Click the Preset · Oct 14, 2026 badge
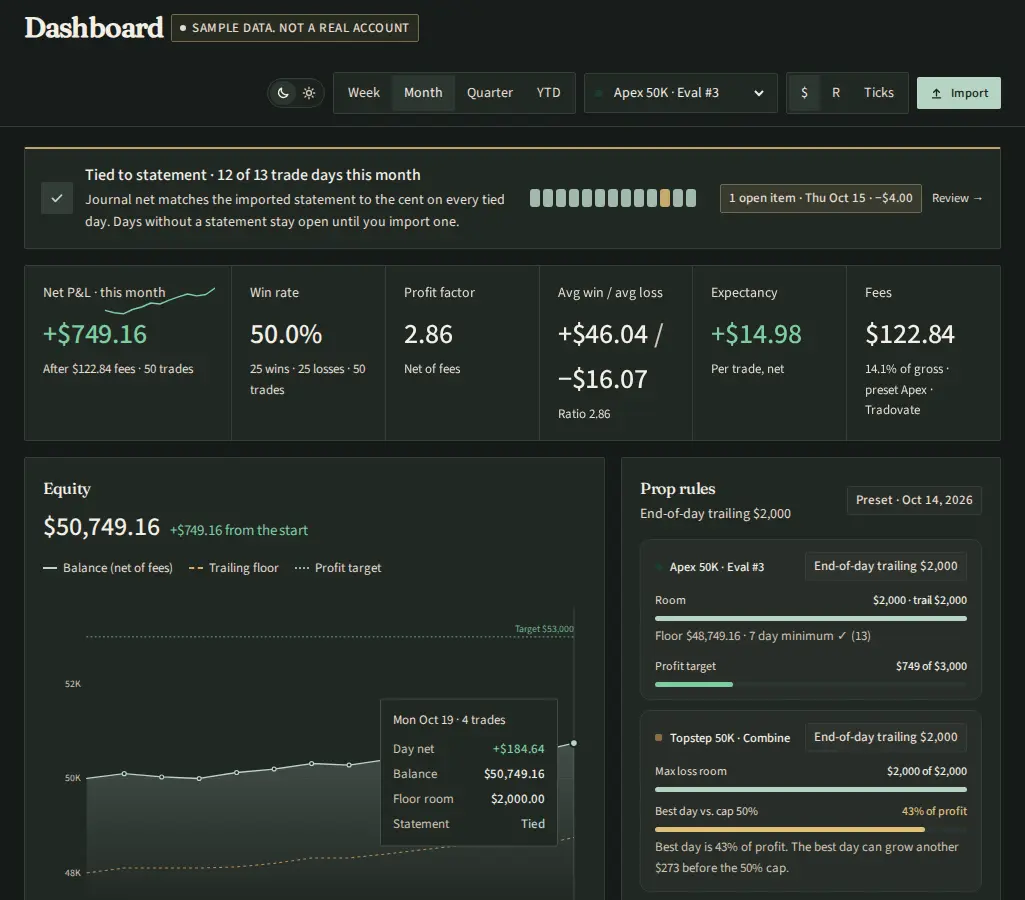This screenshot has height=900, width=1025. pyautogui.click(x=914, y=500)
